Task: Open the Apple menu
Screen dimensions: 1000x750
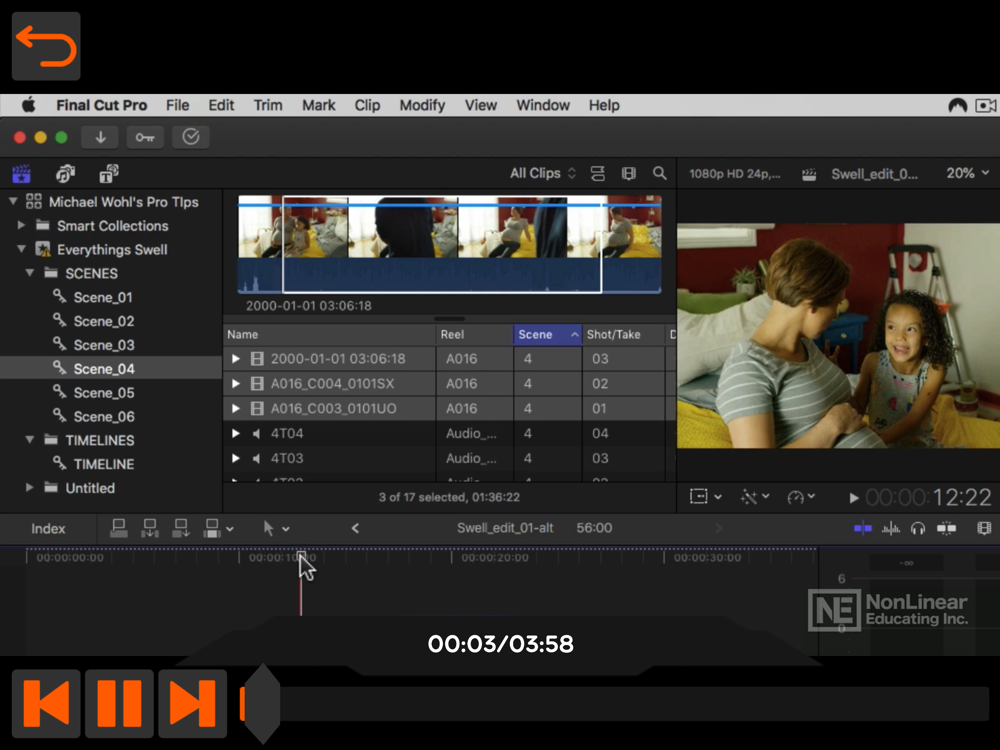Action: click(x=29, y=105)
